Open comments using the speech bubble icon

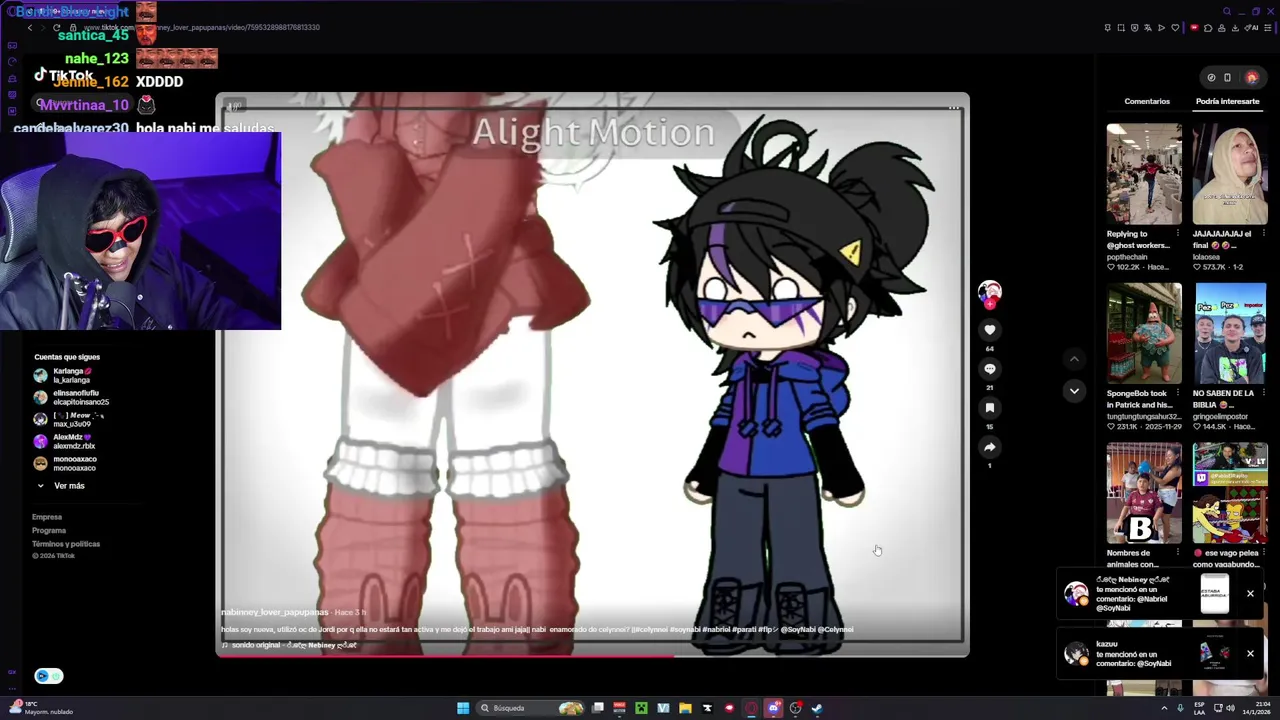pyautogui.click(x=990, y=369)
